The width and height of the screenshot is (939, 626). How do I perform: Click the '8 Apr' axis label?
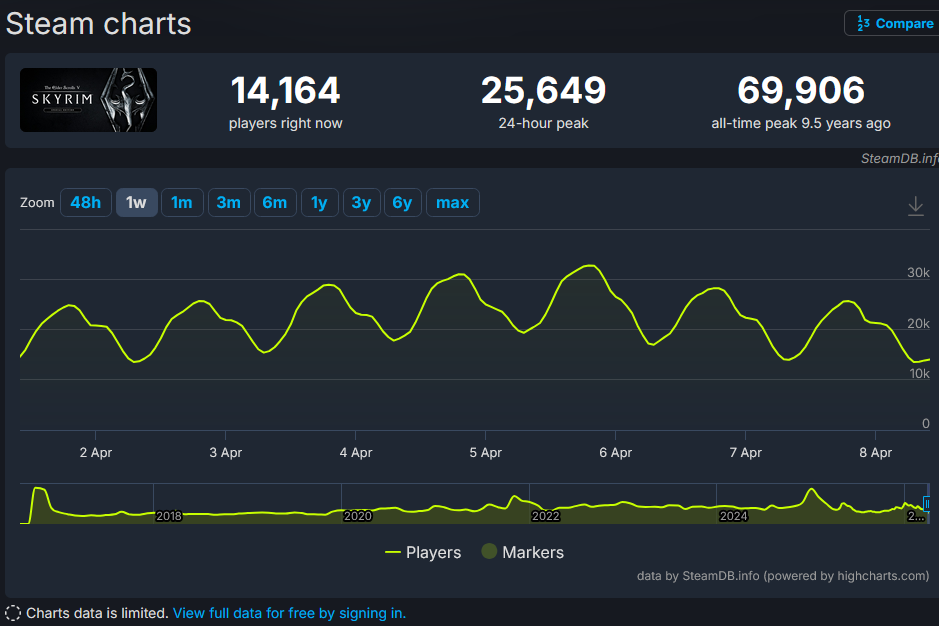tap(876, 453)
